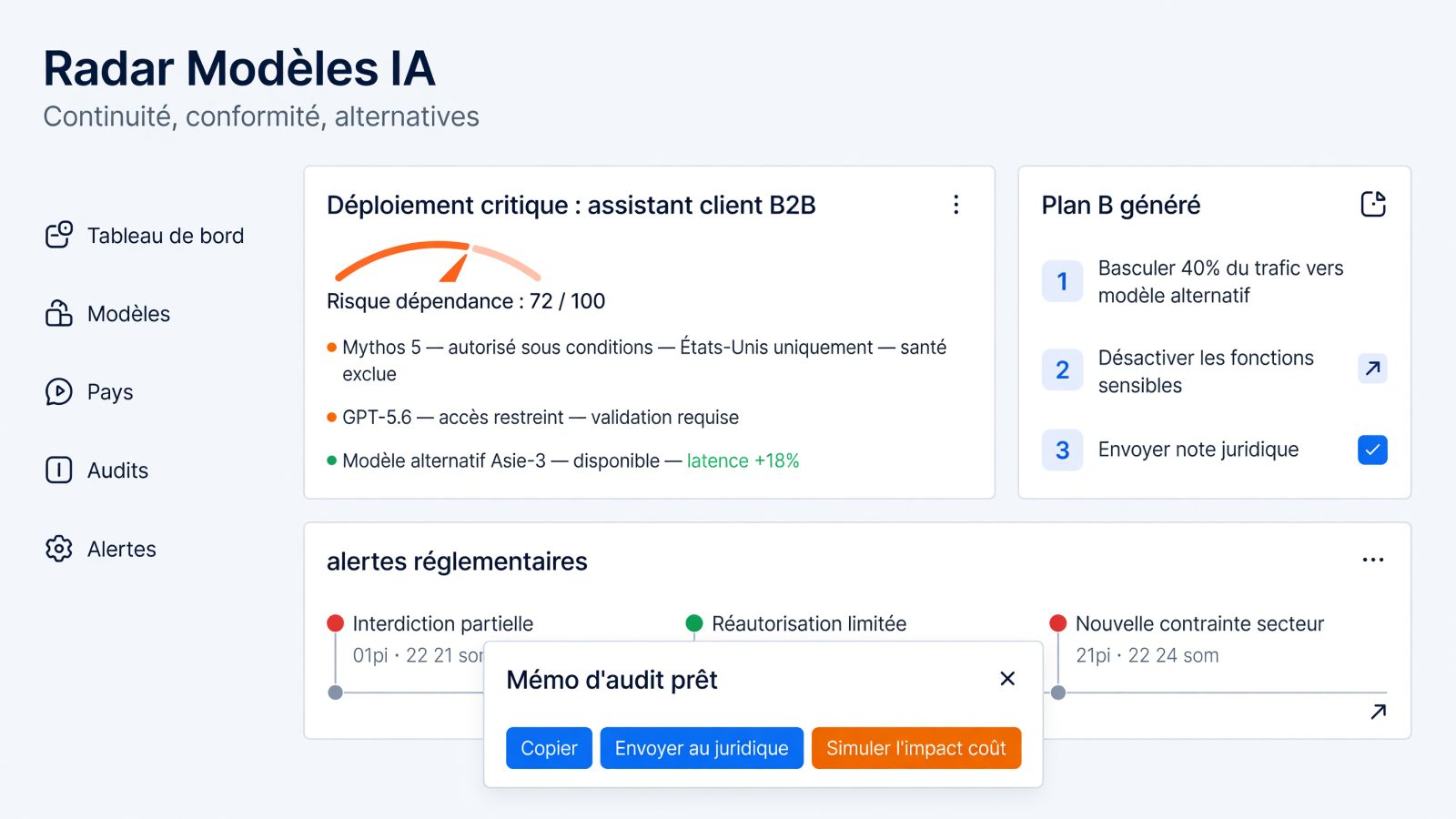Click Simuler l'impact coût orange button
This screenshot has height=819, width=1456.
pyautogui.click(x=916, y=748)
